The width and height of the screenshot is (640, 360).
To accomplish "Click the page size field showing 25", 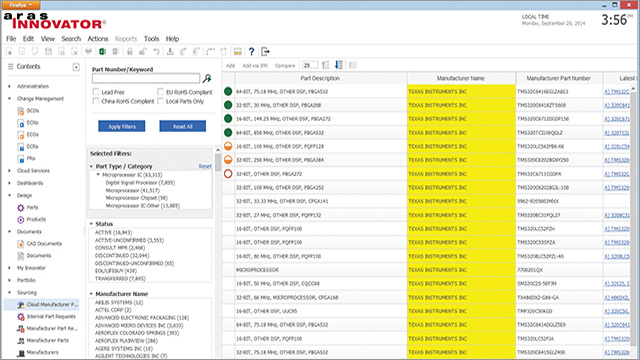I will pyautogui.click(x=310, y=65).
